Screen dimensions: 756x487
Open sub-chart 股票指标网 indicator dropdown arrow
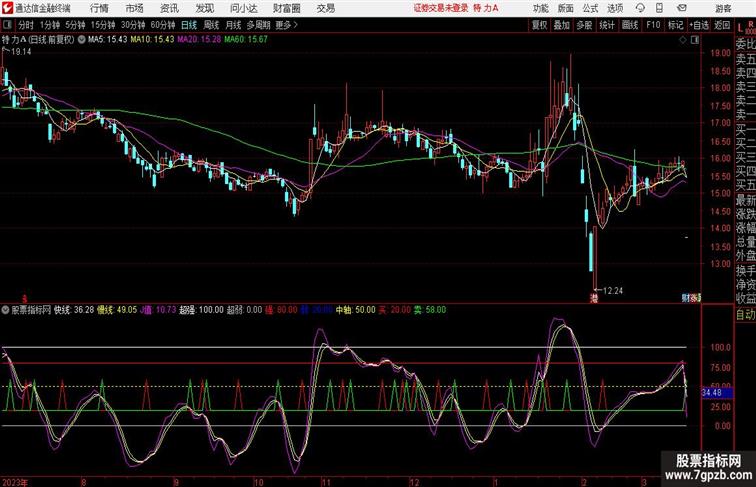point(5,310)
